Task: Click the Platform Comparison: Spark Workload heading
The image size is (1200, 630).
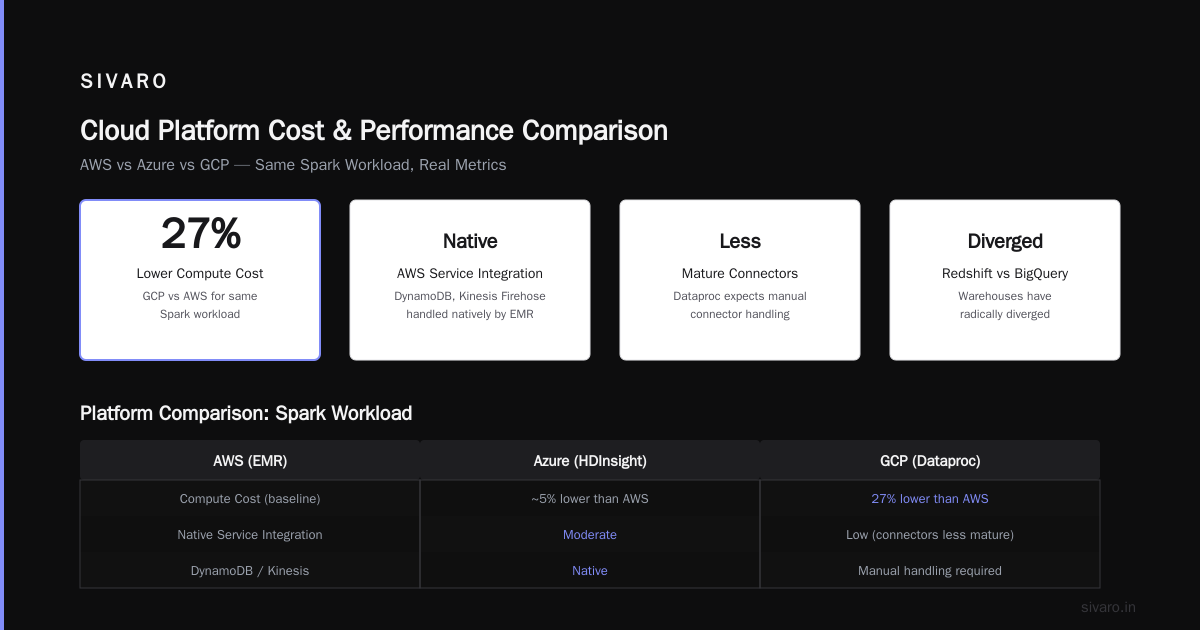Action: click(246, 413)
